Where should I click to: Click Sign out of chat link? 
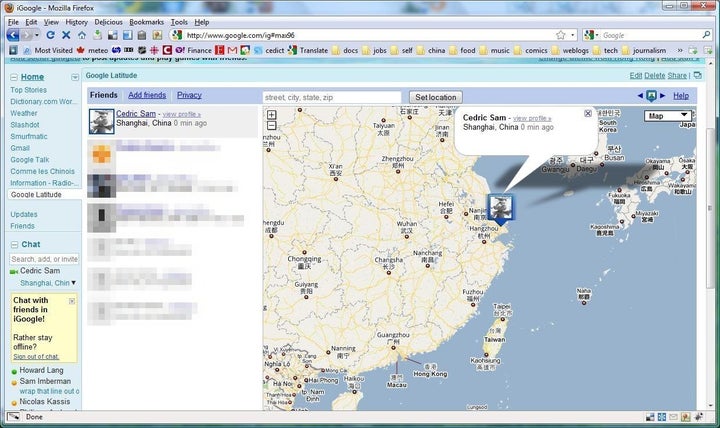(36, 356)
